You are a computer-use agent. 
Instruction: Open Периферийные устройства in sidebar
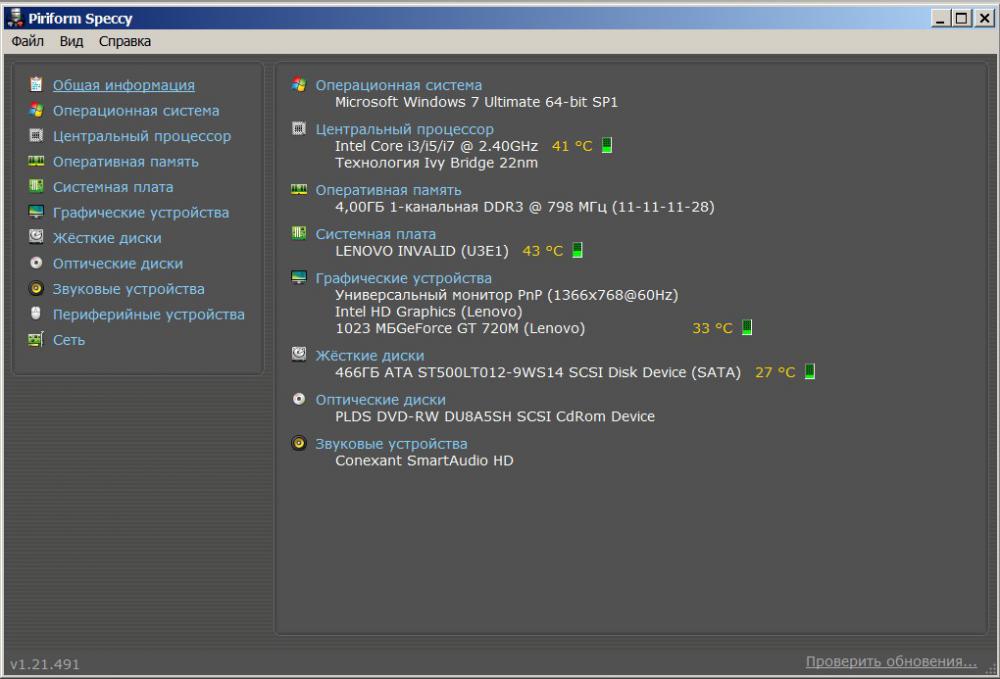pyautogui.click(x=149, y=314)
